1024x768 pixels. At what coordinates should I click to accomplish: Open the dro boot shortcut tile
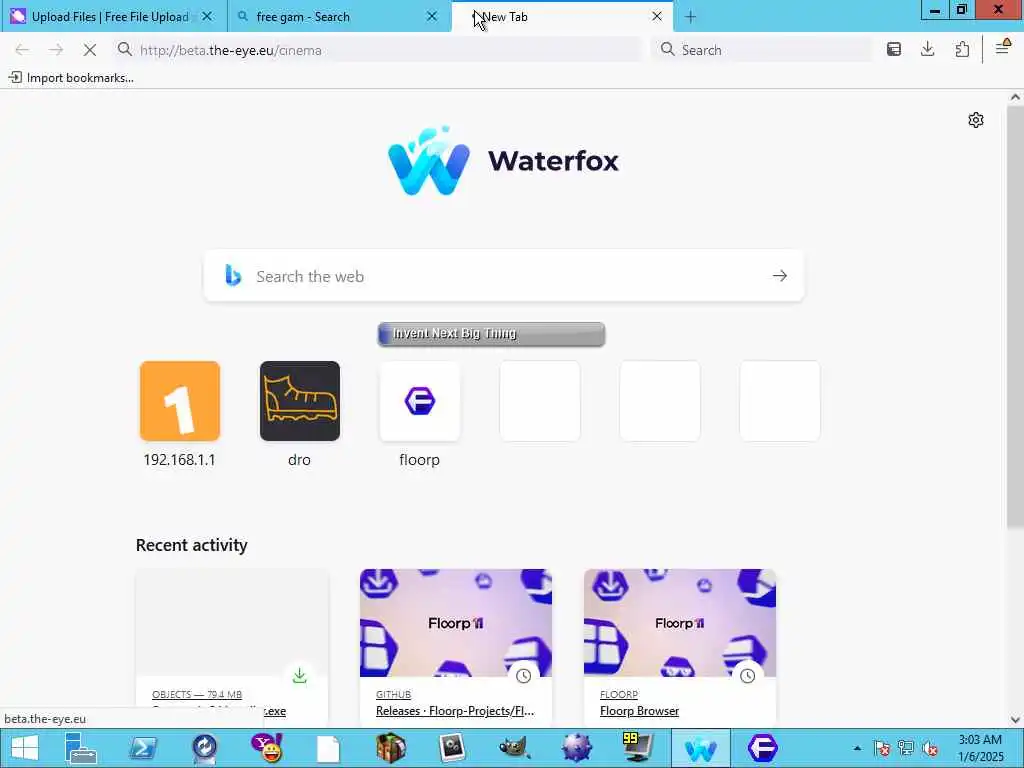pos(300,401)
